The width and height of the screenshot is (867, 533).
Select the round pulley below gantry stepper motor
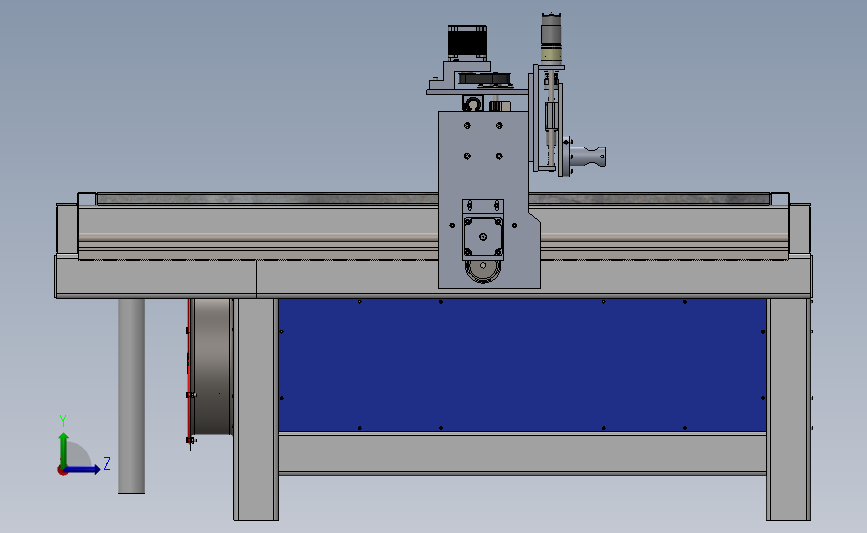tap(483, 271)
